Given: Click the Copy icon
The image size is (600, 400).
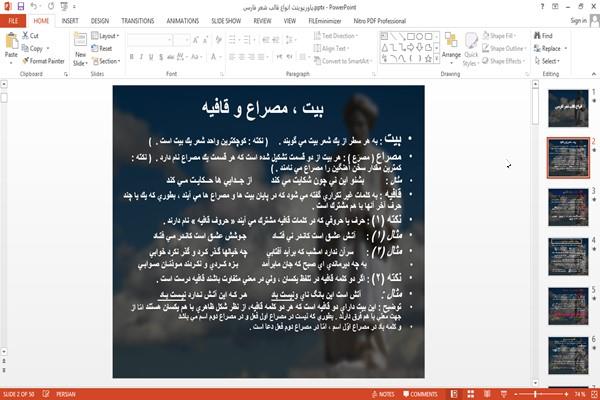Looking at the screenshot, I should coord(25,48).
